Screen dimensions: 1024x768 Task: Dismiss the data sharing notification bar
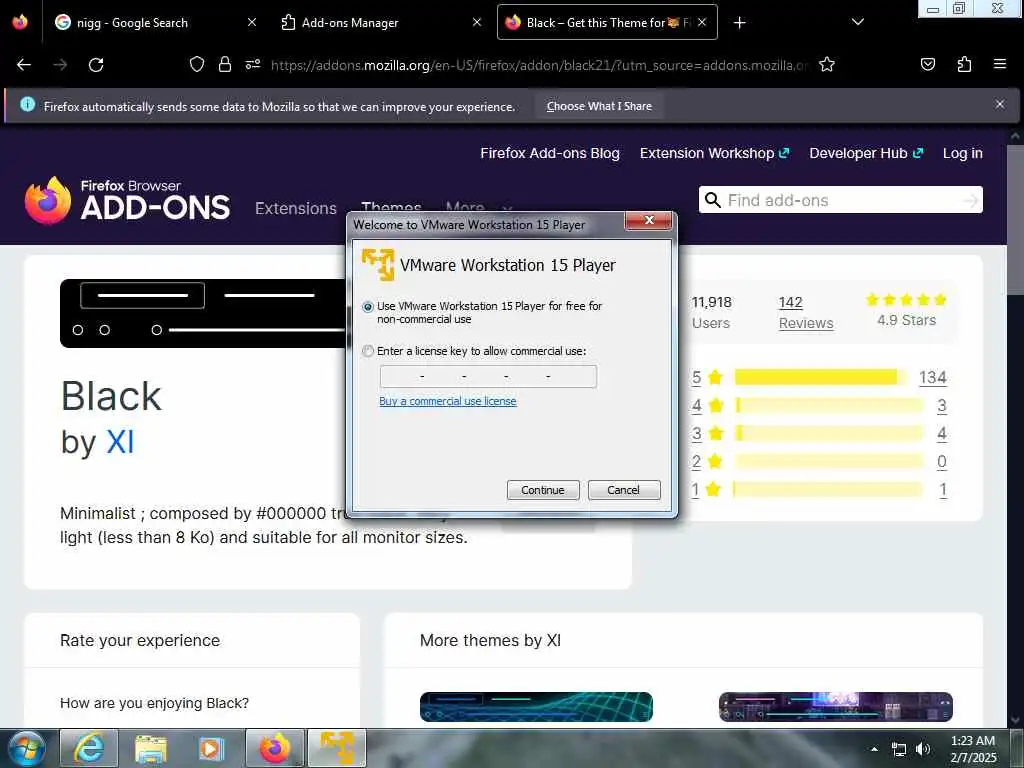999,104
